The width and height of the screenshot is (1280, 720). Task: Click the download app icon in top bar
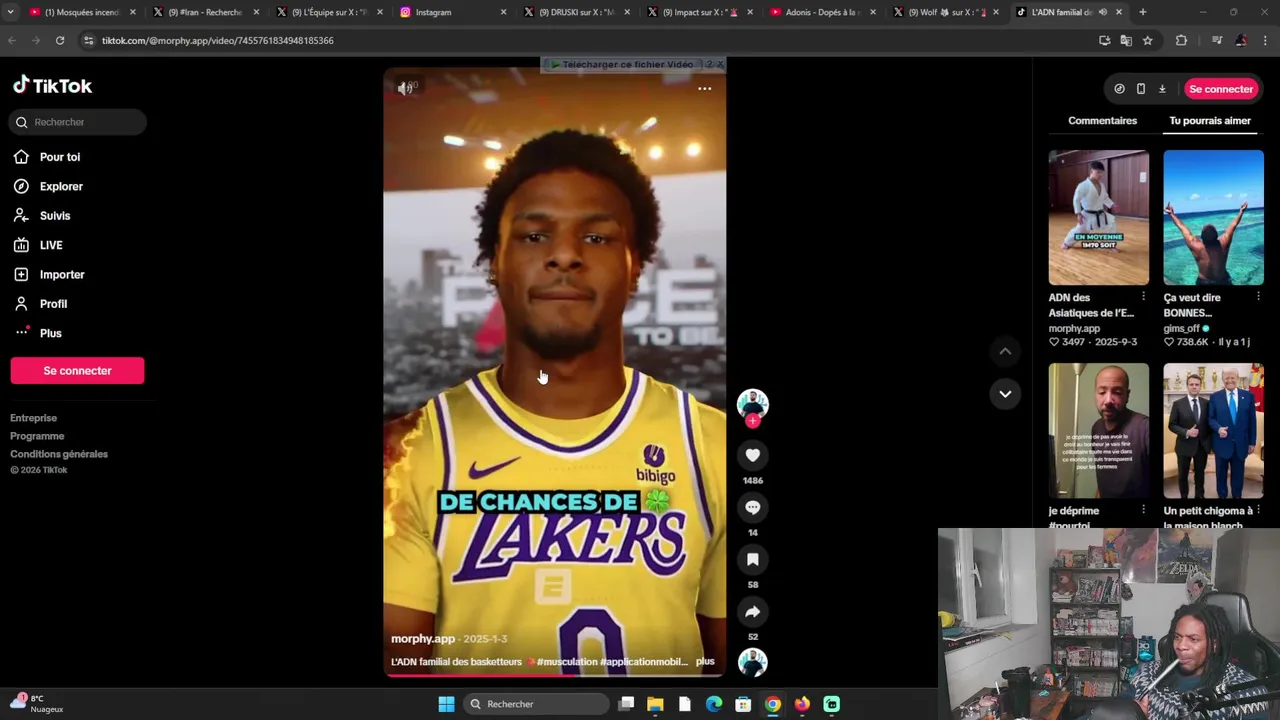(1162, 89)
